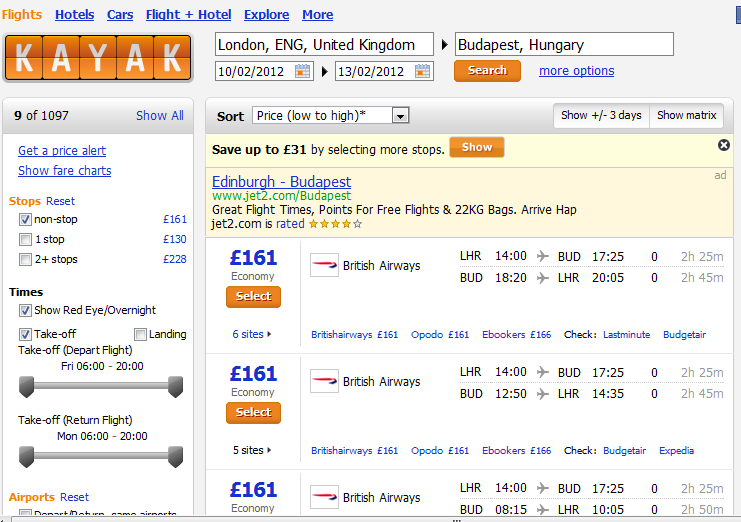The image size is (741, 522).
Task: Close the save up to £31 banner
Action: coord(724,145)
